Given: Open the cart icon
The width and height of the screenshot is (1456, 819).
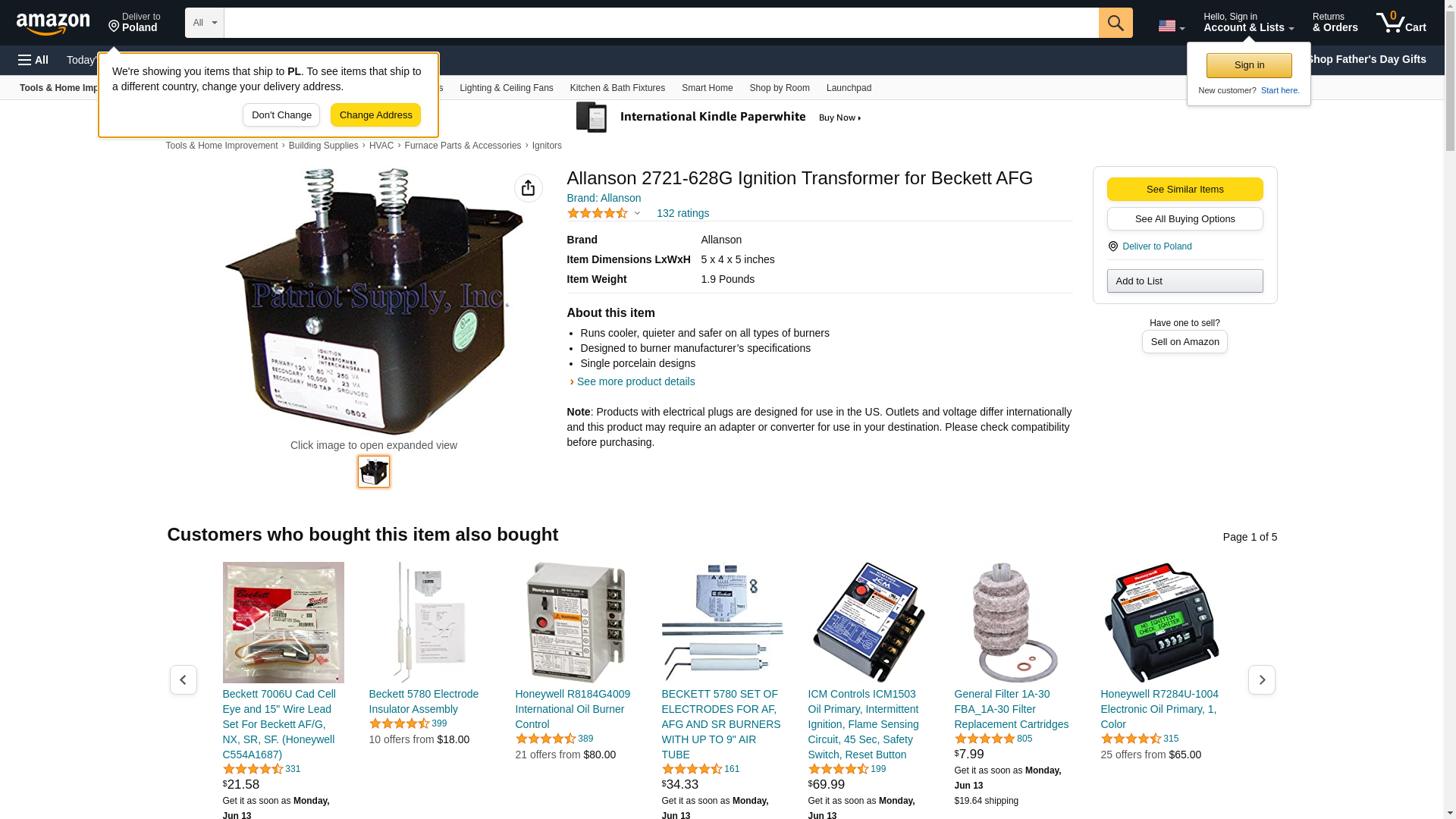Looking at the screenshot, I should tap(1401, 23).
